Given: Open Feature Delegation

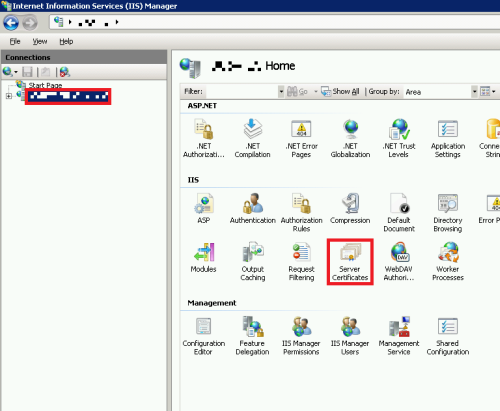Looking at the screenshot, I should coord(252,336).
